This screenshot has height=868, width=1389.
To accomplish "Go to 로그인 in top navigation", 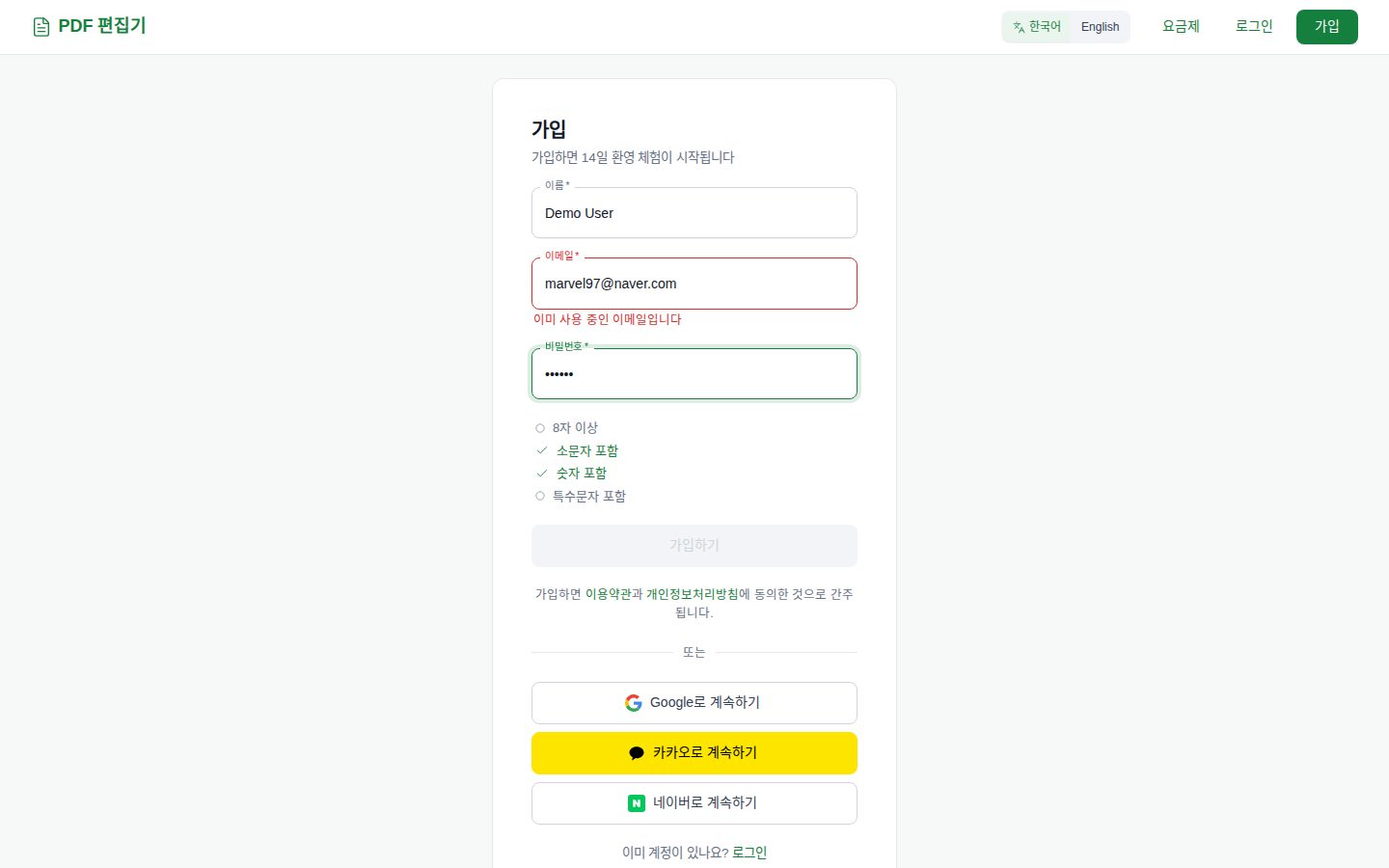I will (x=1254, y=27).
